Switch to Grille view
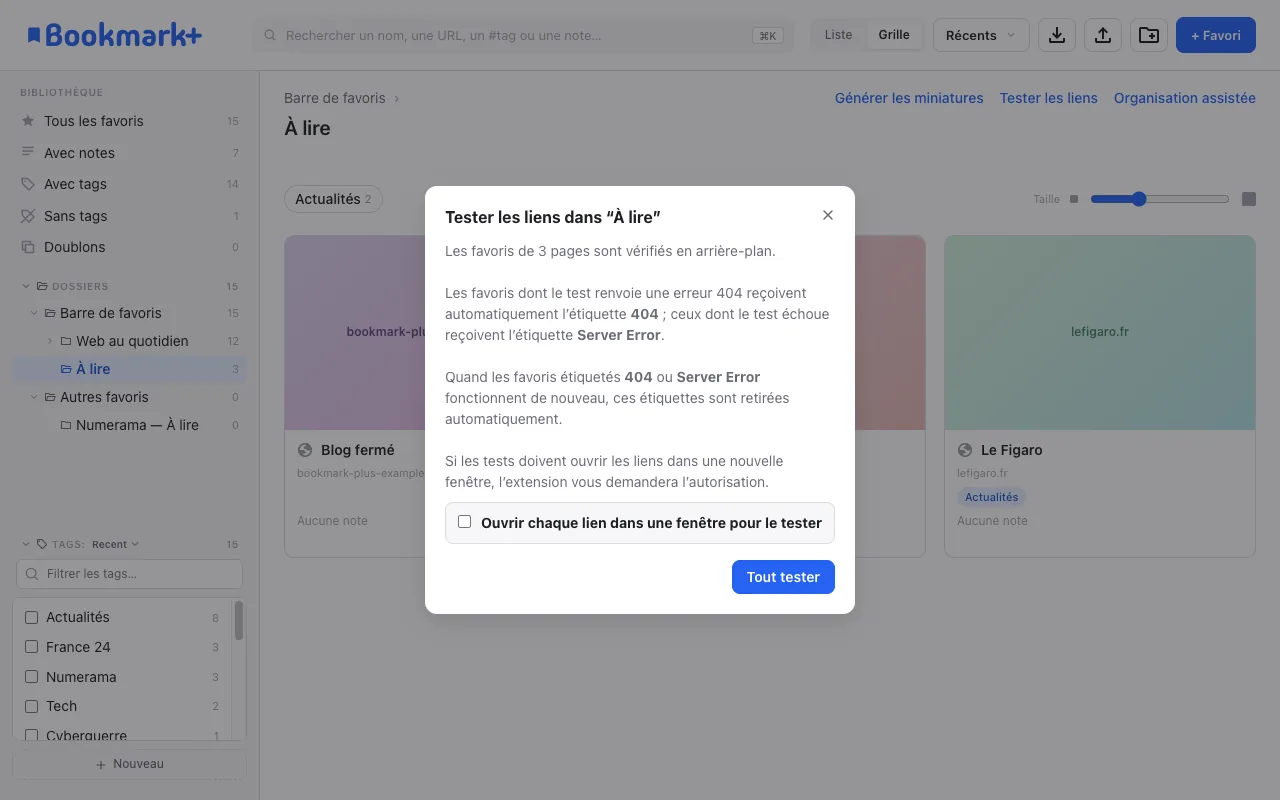This screenshot has height=800, width=1280. pos(894,35)
